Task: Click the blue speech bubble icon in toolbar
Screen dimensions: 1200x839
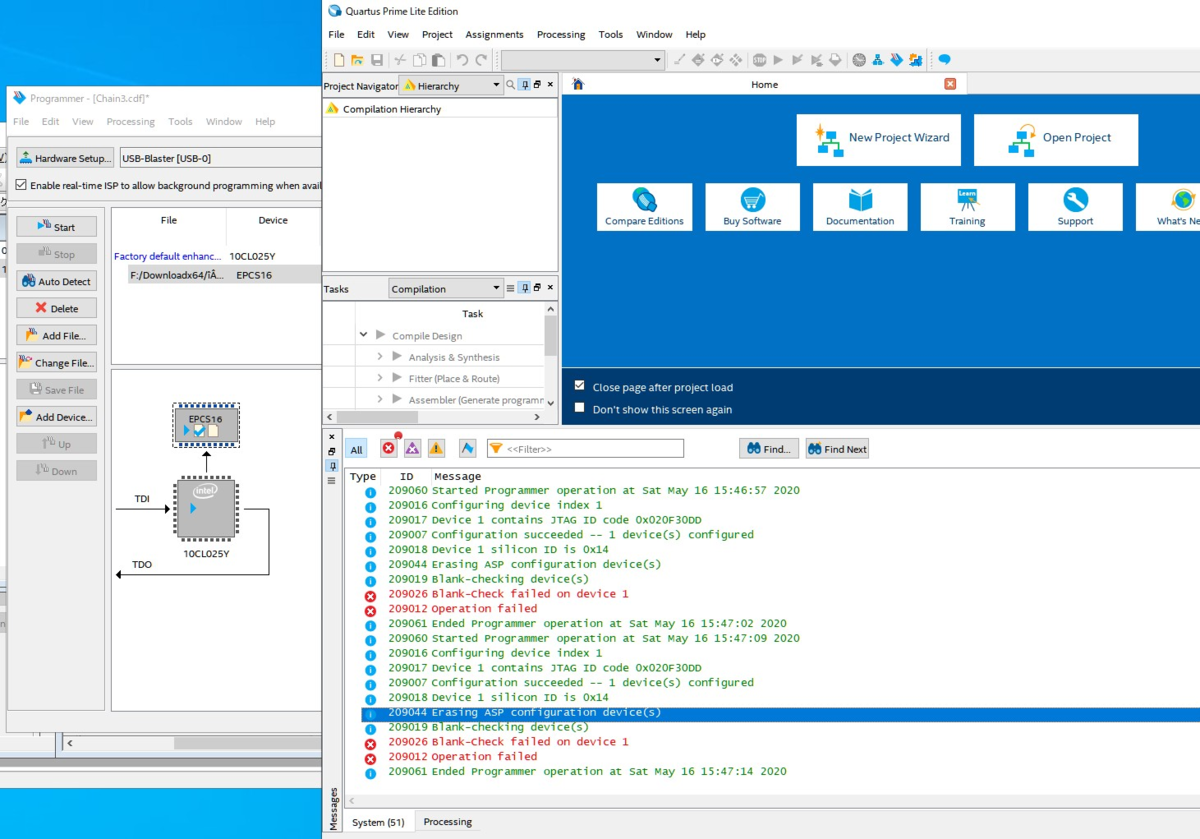Action: [944, 60]
